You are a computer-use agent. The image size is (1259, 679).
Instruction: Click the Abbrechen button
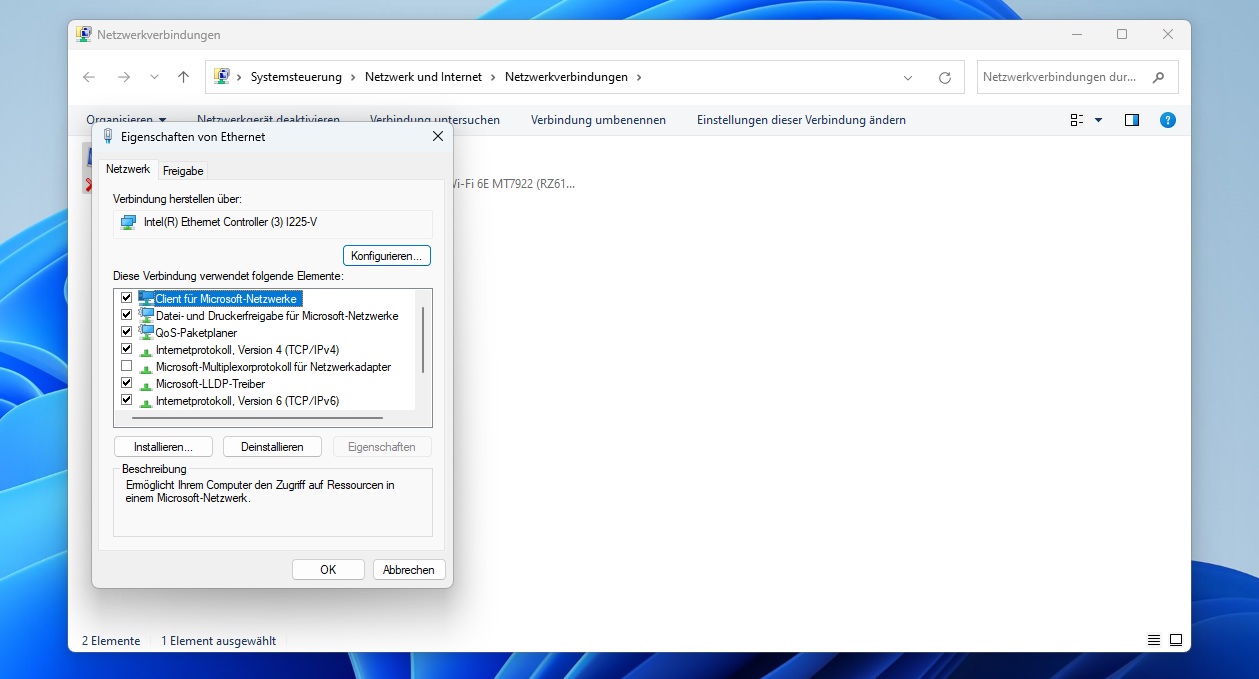[x=409, y=569]
